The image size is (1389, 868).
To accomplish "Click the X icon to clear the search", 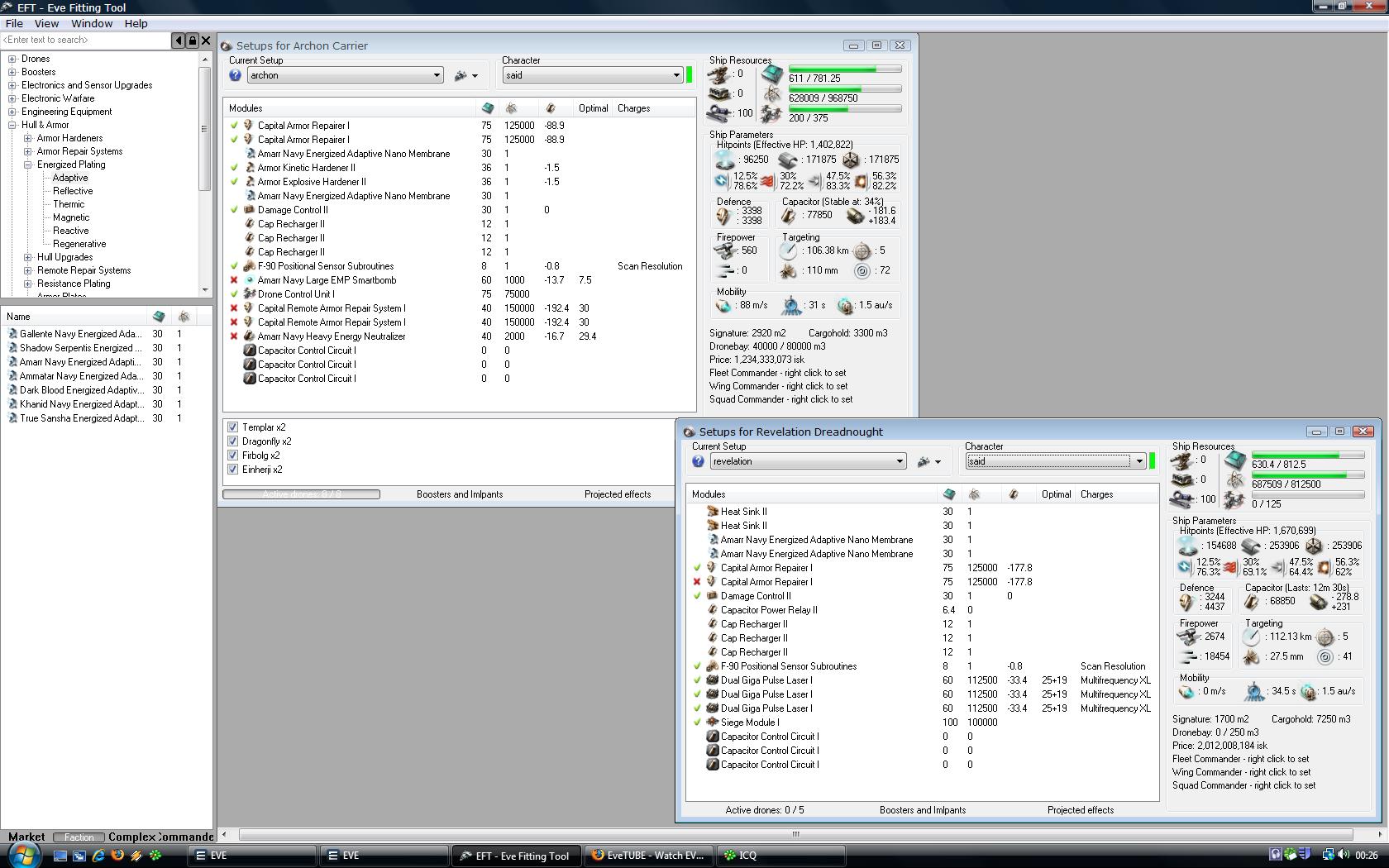I will (x=206, y=40).
